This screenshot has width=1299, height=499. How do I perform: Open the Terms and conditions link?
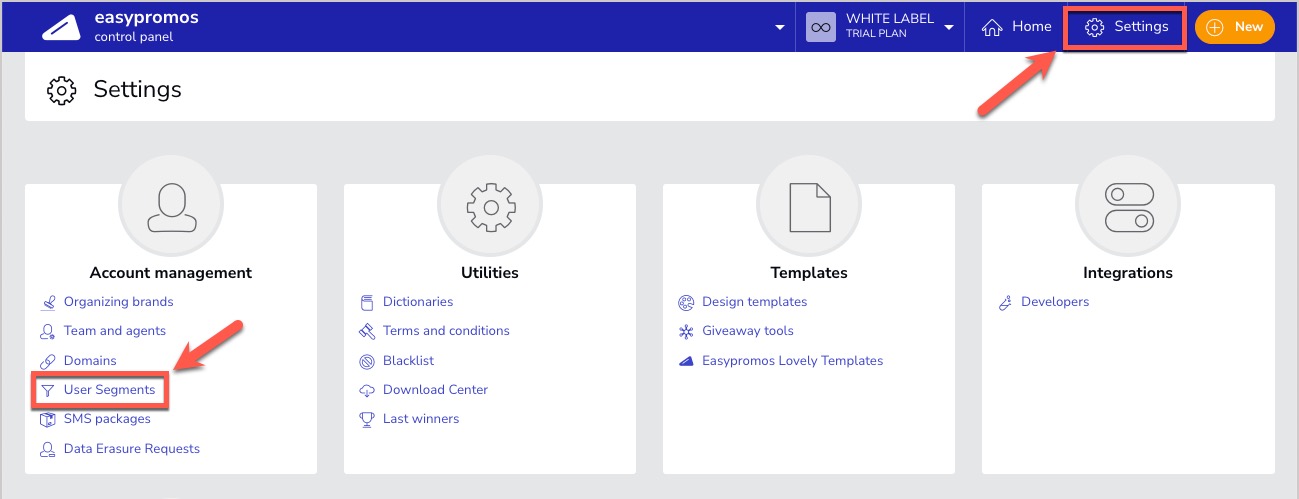446,331
